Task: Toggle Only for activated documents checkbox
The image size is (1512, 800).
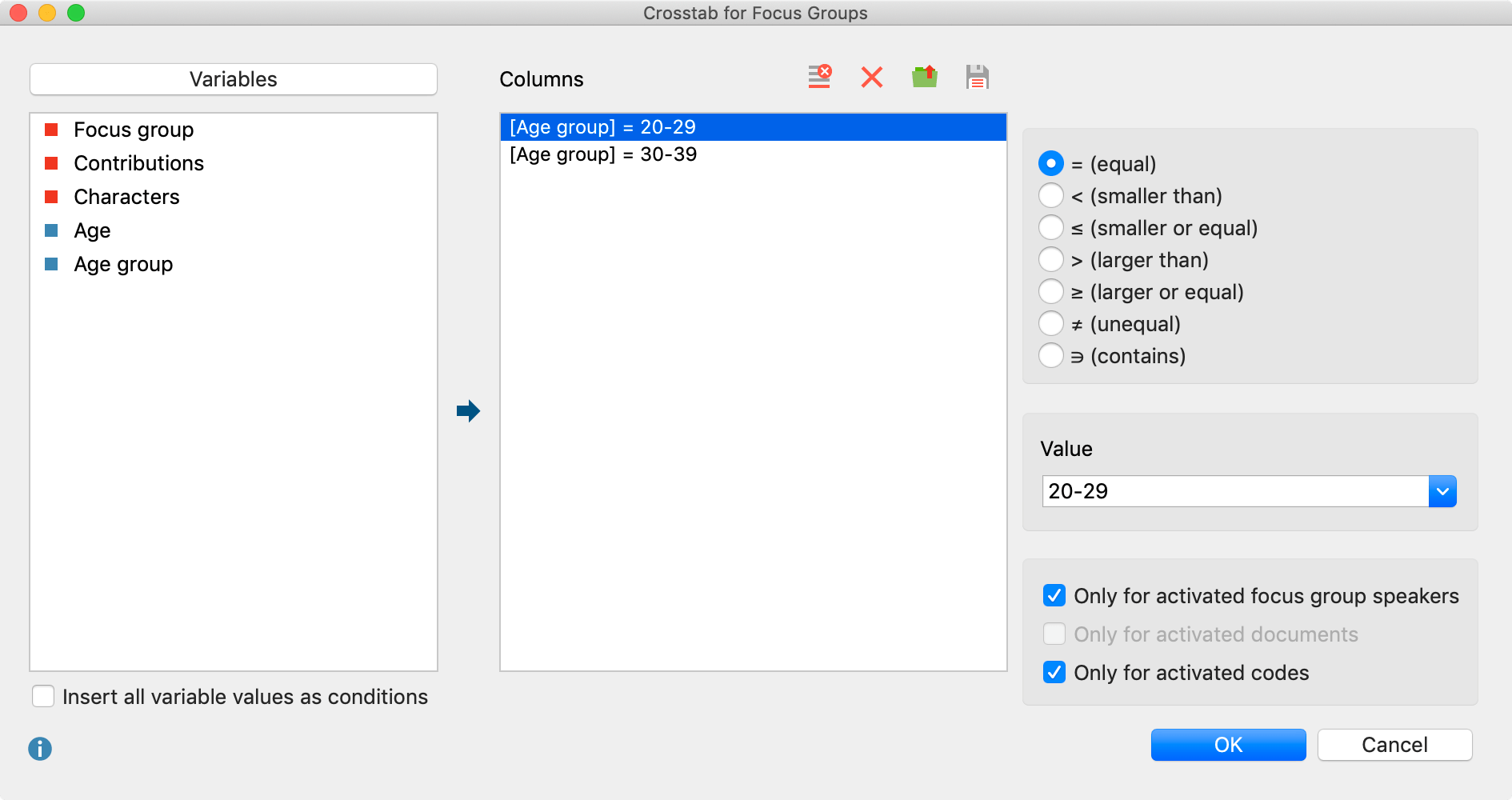Action: tap(1054, 634)
